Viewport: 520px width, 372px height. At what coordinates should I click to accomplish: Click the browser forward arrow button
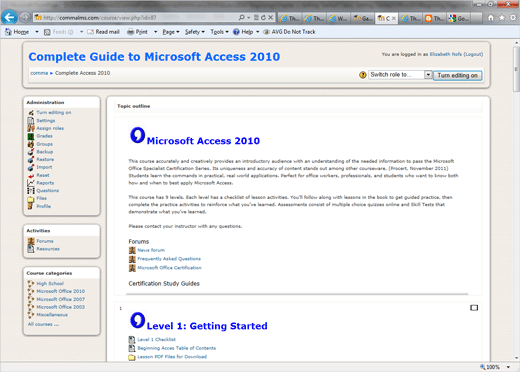(25, 17)
